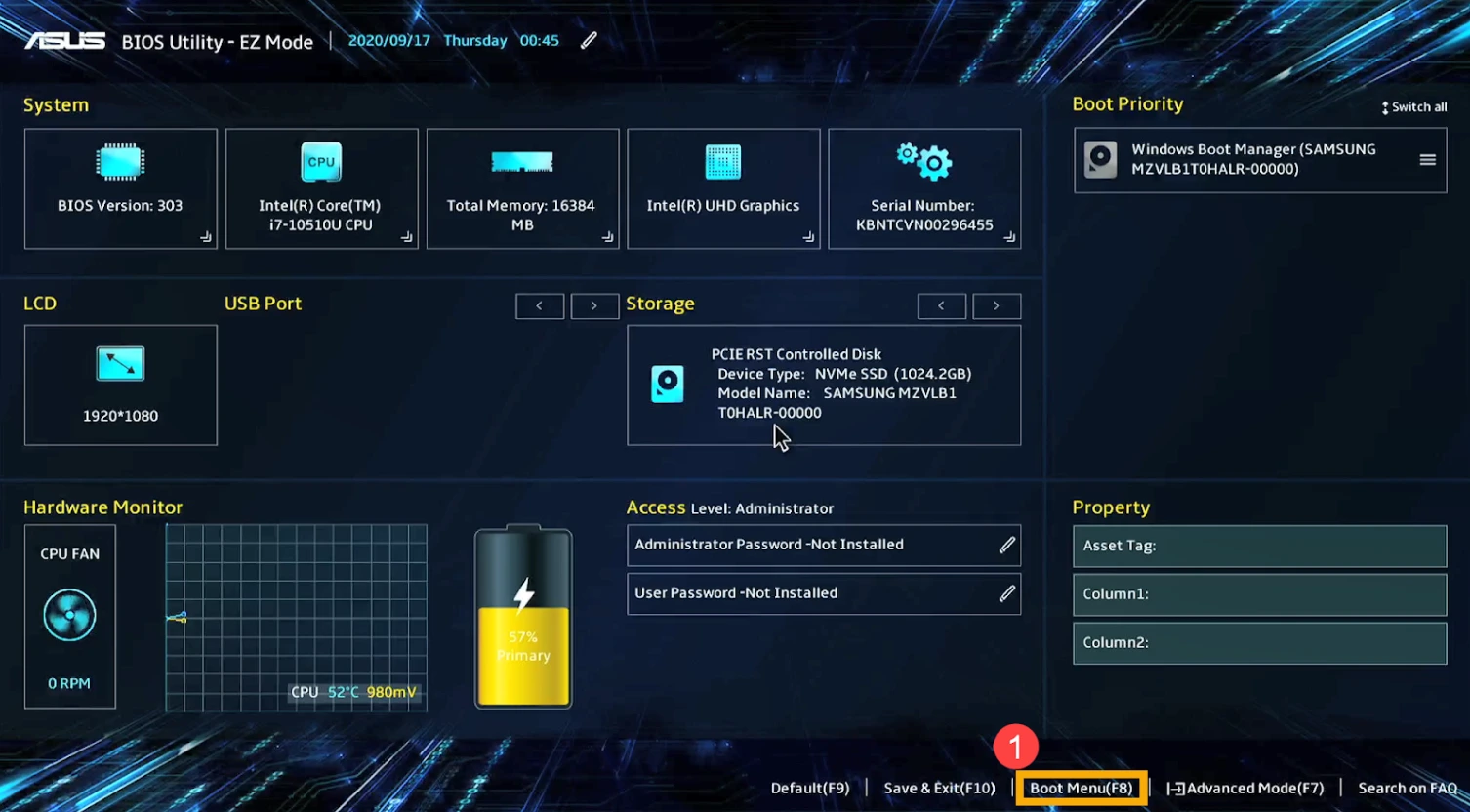
Task: Click the CPU temperature graph
Action: click(297, 618)
